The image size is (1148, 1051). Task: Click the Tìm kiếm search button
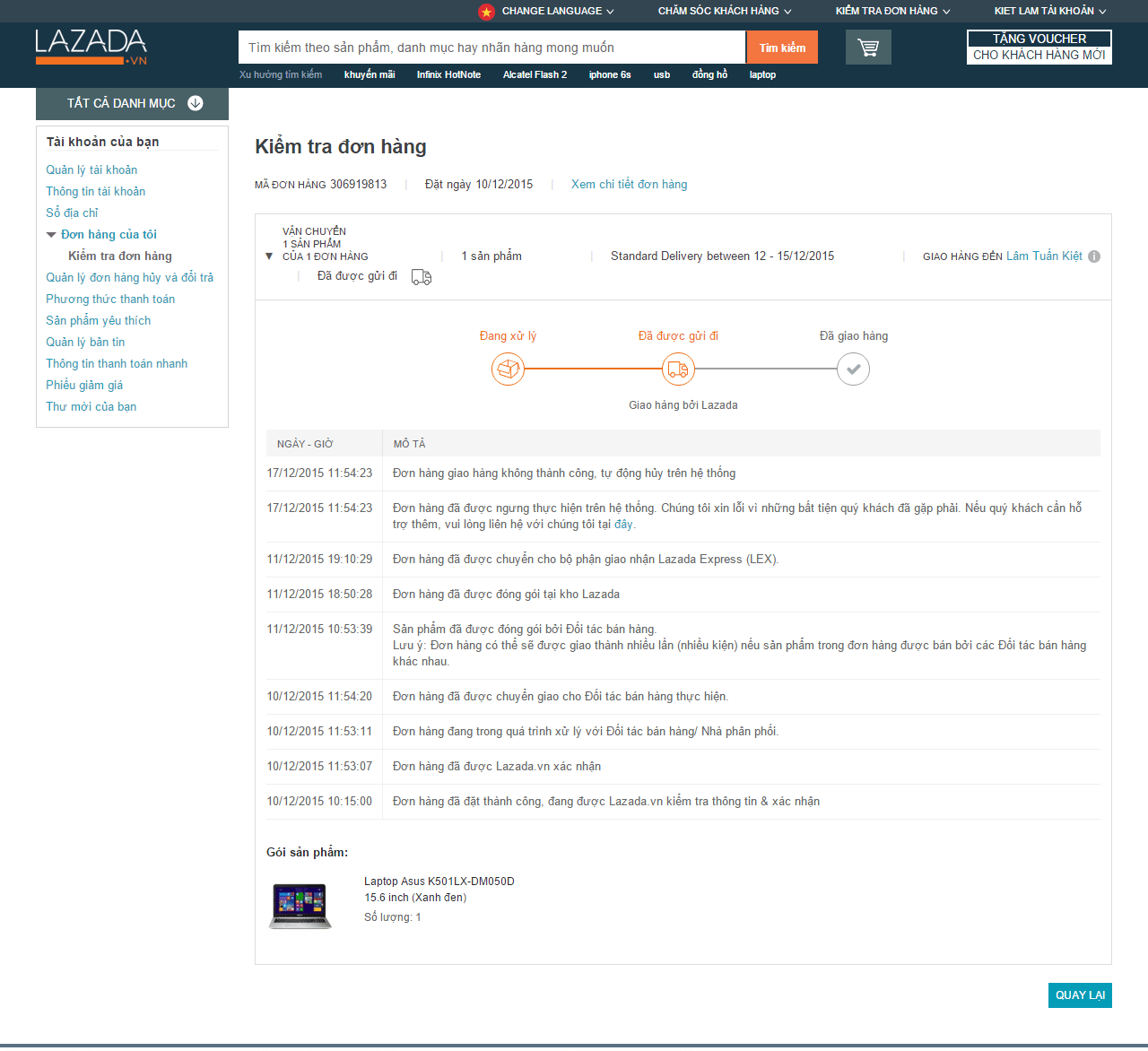(x=782, y=48)
